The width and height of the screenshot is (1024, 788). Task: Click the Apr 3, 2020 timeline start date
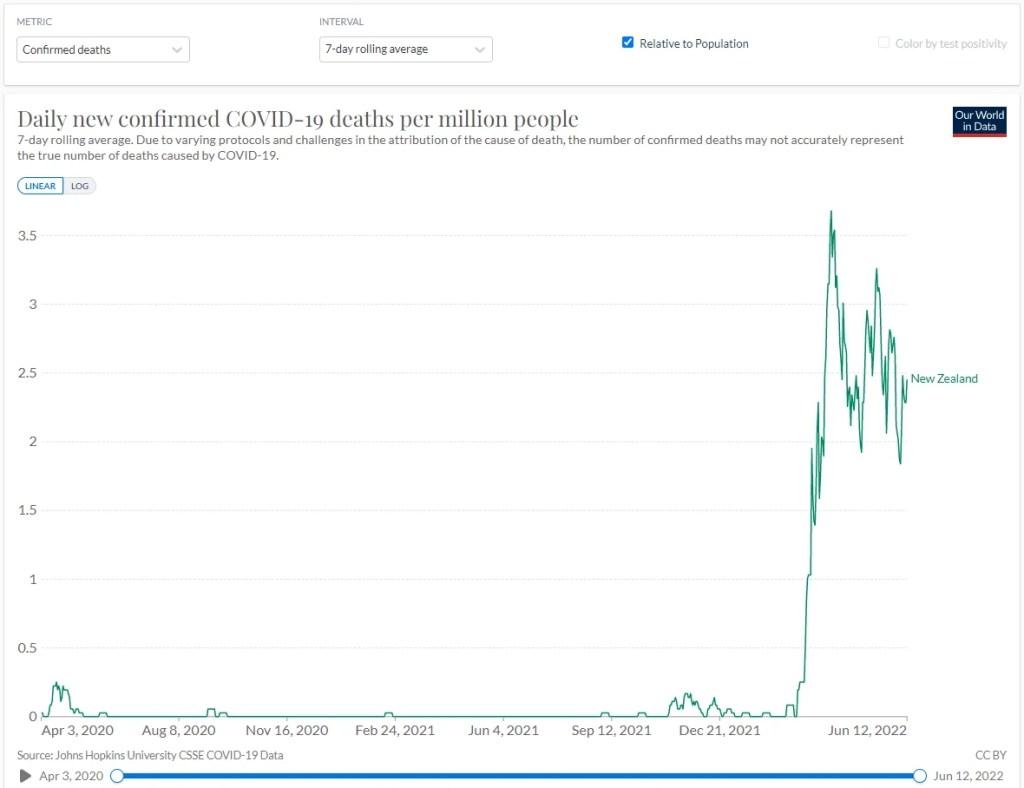(71, 776)
